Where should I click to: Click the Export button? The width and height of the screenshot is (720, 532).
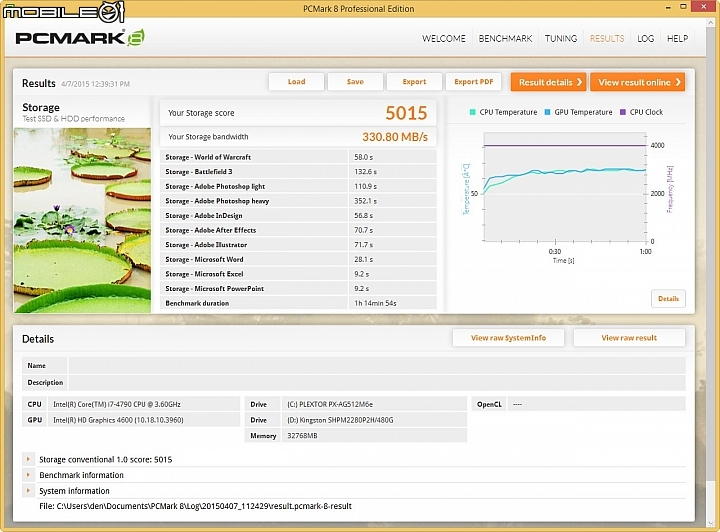pos(414,82)
